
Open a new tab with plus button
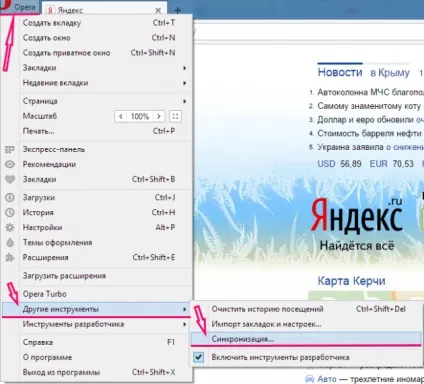click(x=177, y=10)
